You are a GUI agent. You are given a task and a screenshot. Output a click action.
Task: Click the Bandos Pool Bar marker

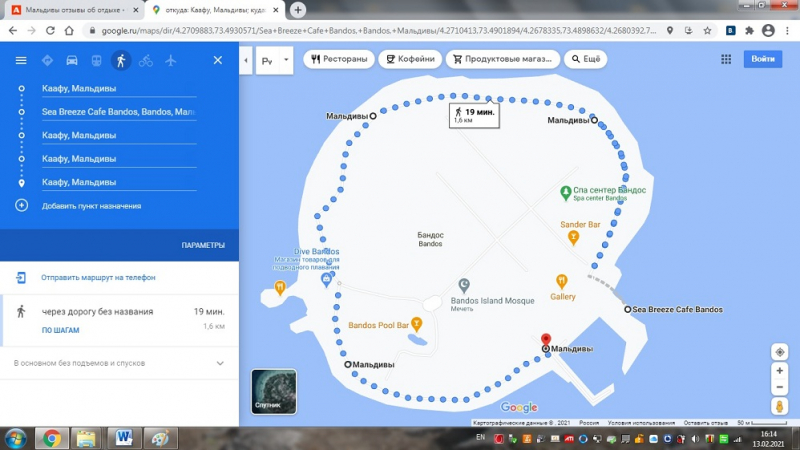pos(417,323)
